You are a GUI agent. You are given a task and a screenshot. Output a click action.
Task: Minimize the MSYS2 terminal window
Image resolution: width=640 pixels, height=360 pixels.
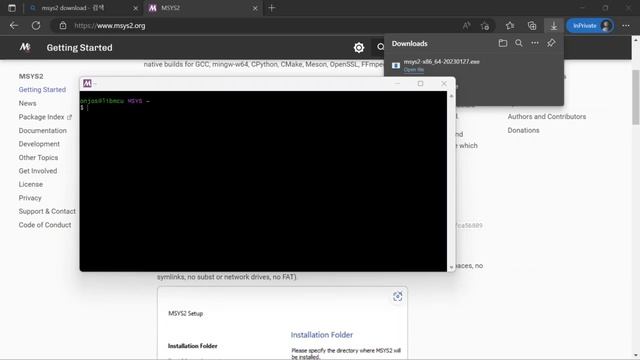pos(397,83)
